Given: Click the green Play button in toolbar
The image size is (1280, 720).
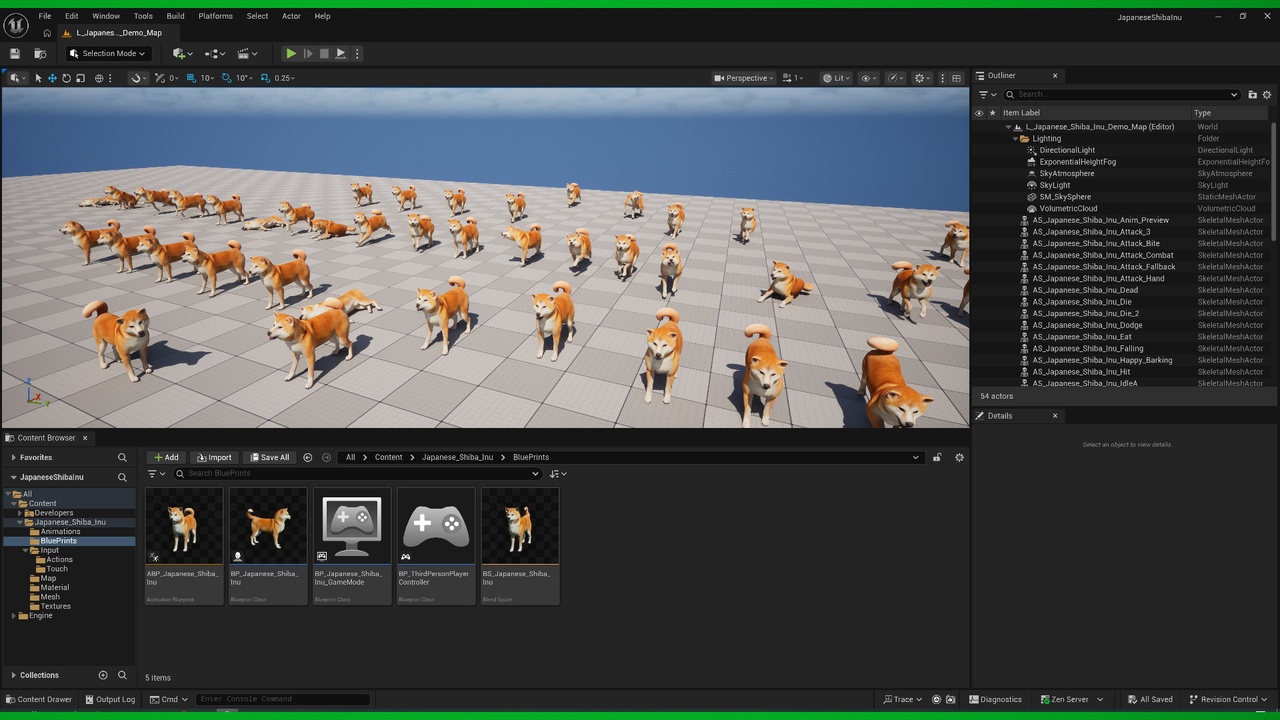Looking at the screenshot, I should click(x=291, y=53).
